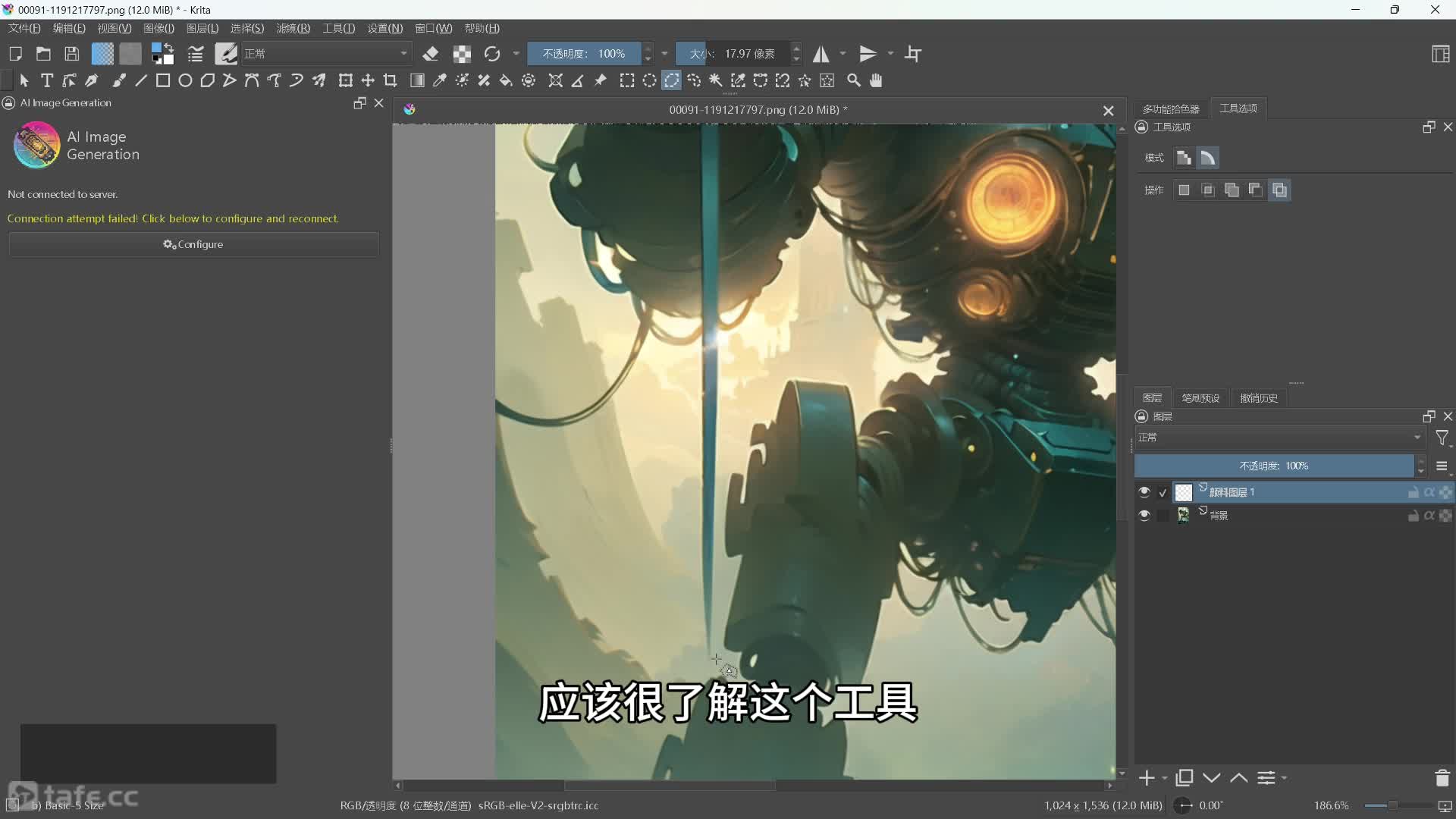Toggle lock on 颜料图层 1 layer
The height and width of the screenshot is (819, 1456).
coord(1413,492)
